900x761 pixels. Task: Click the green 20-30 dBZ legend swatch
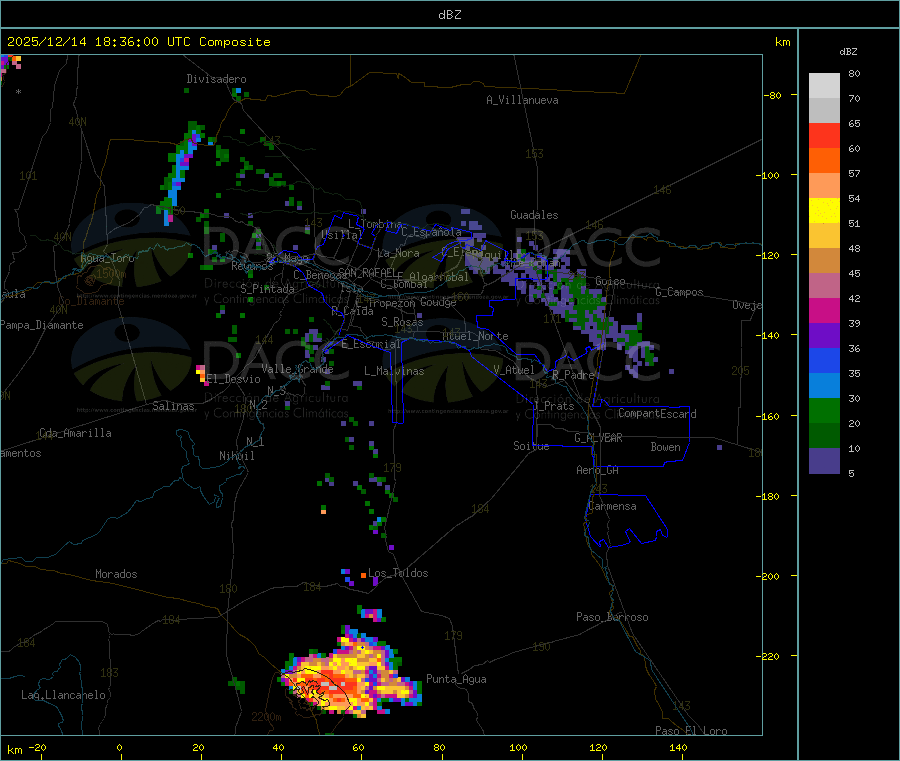click(x=824, y=410)
